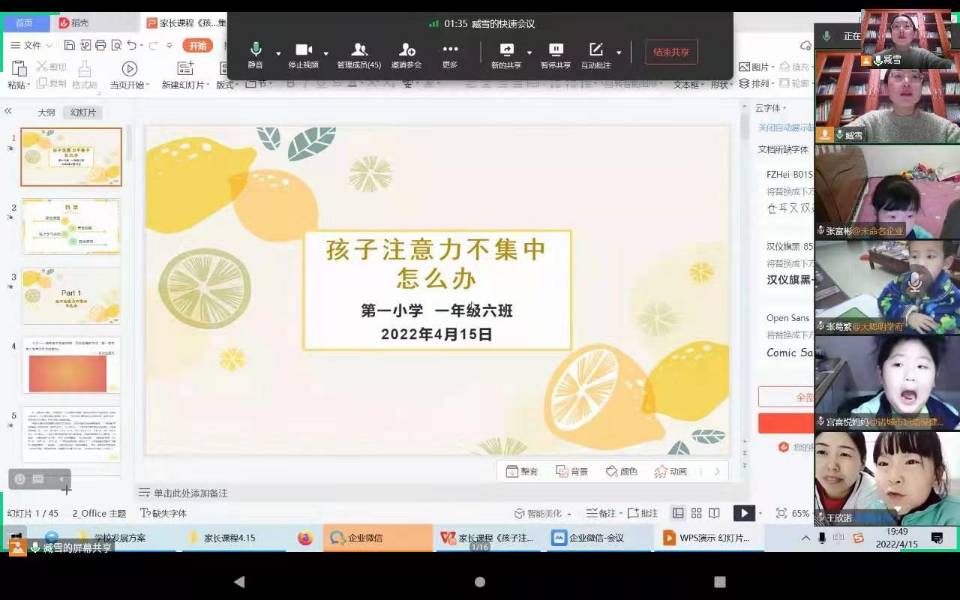Click 智能美化 smart beautify in the status bar
The width and height of the screenshot is (960, 600).
[x=535, y=512]
